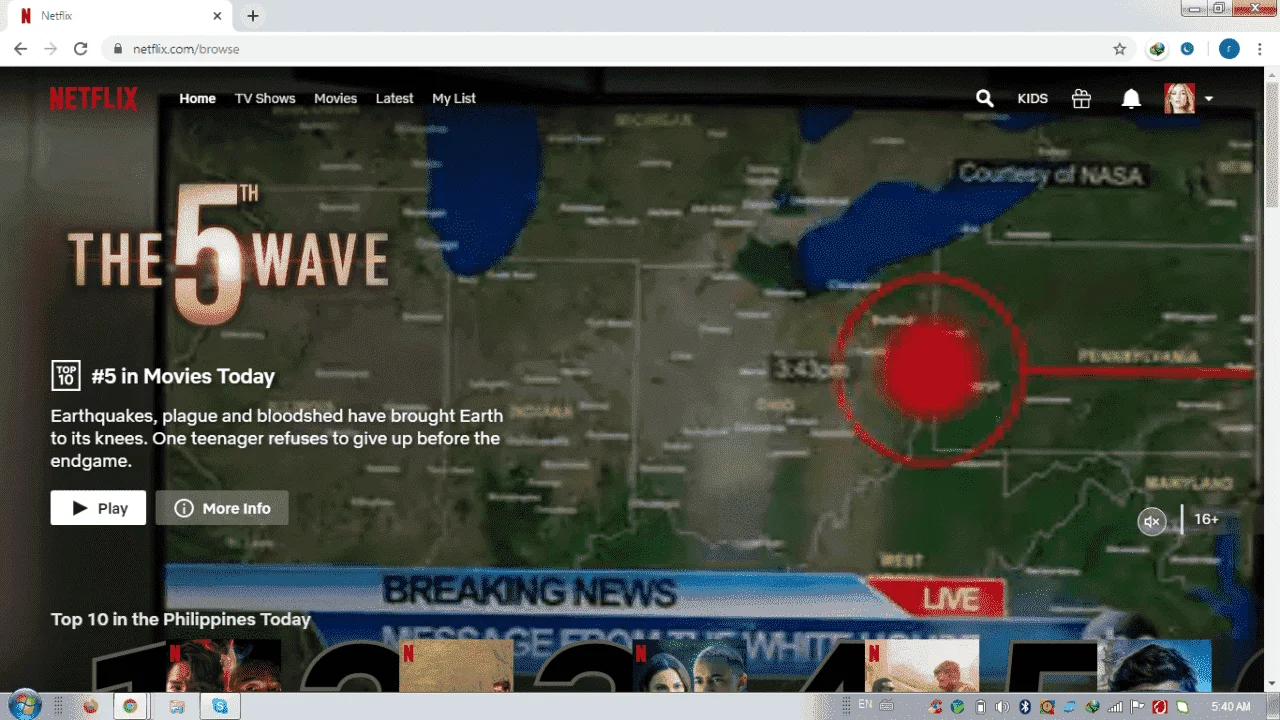The image size is (1280, 720).
Task: Click the EN language indicator
Action: click(x=866, y=705)
